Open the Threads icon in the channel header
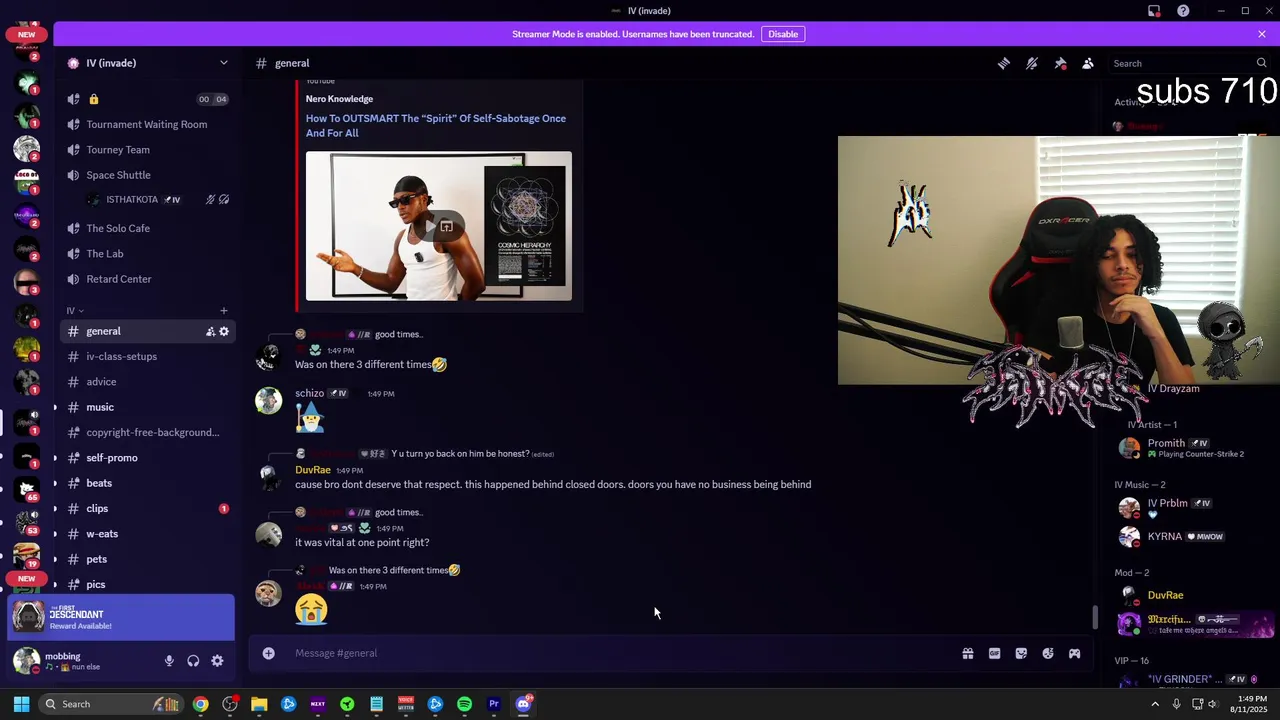1280x720 pixels. coord(1003,63)
